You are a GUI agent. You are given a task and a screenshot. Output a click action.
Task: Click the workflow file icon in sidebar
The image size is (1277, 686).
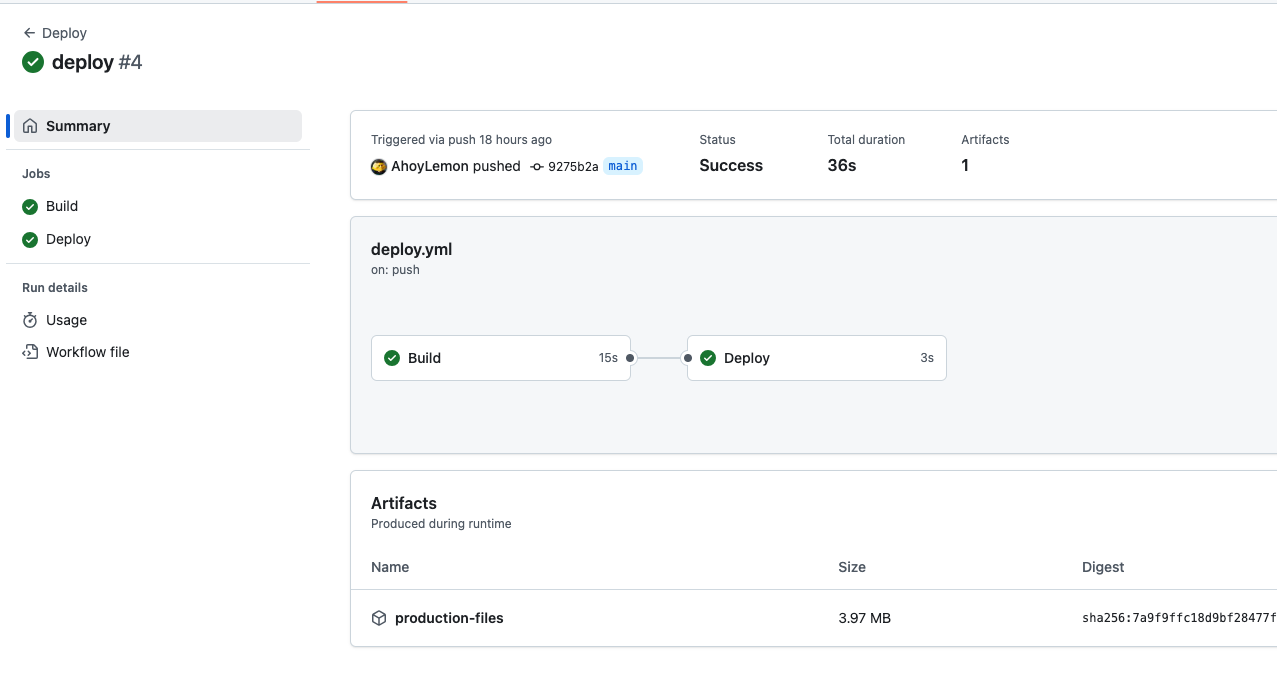30,352
